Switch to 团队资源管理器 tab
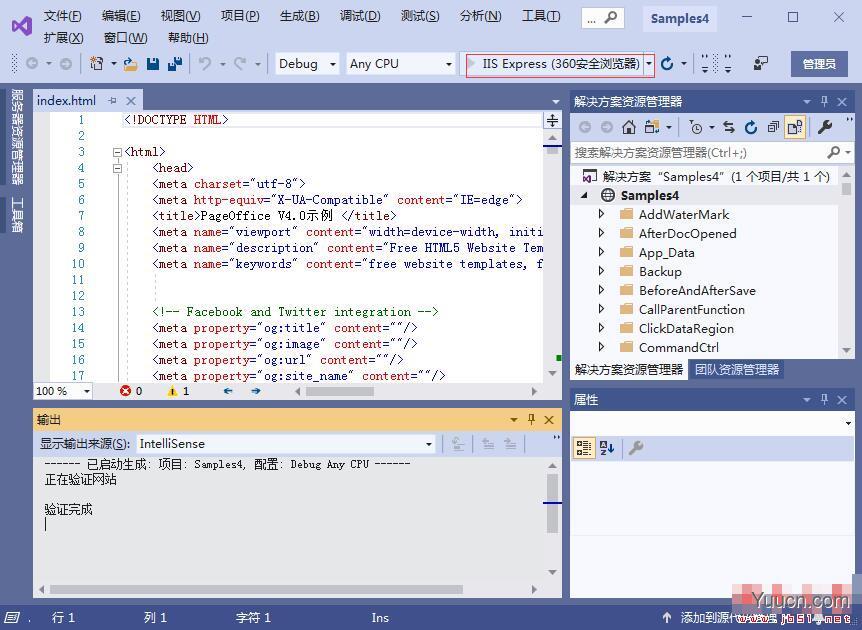The height and width of the screenshot is (630, 862). 737,369
